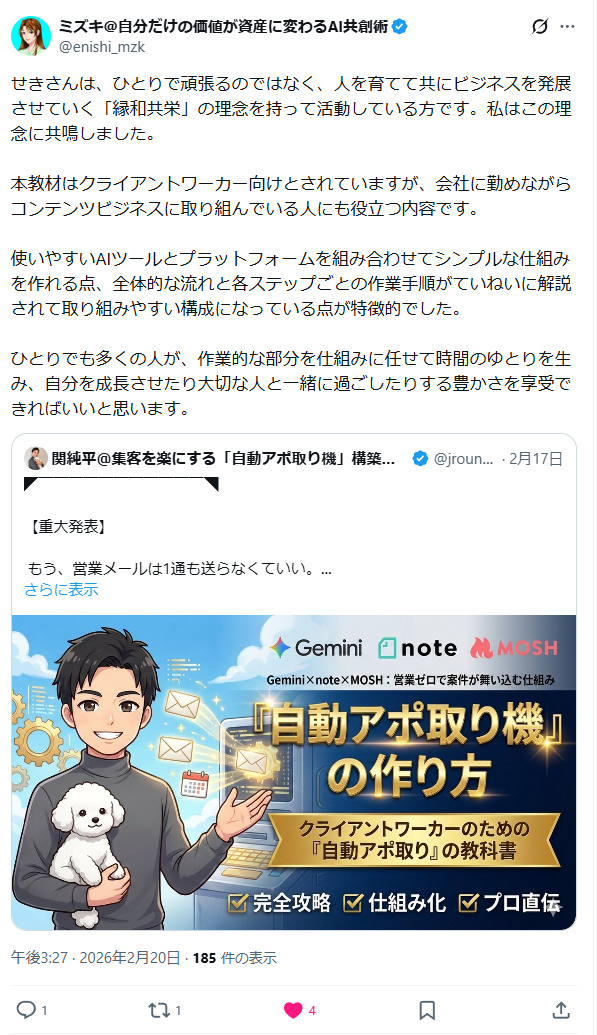597x1035 pixels.
Task: Open quoted author name 関純平
Action: coord(223,458)
